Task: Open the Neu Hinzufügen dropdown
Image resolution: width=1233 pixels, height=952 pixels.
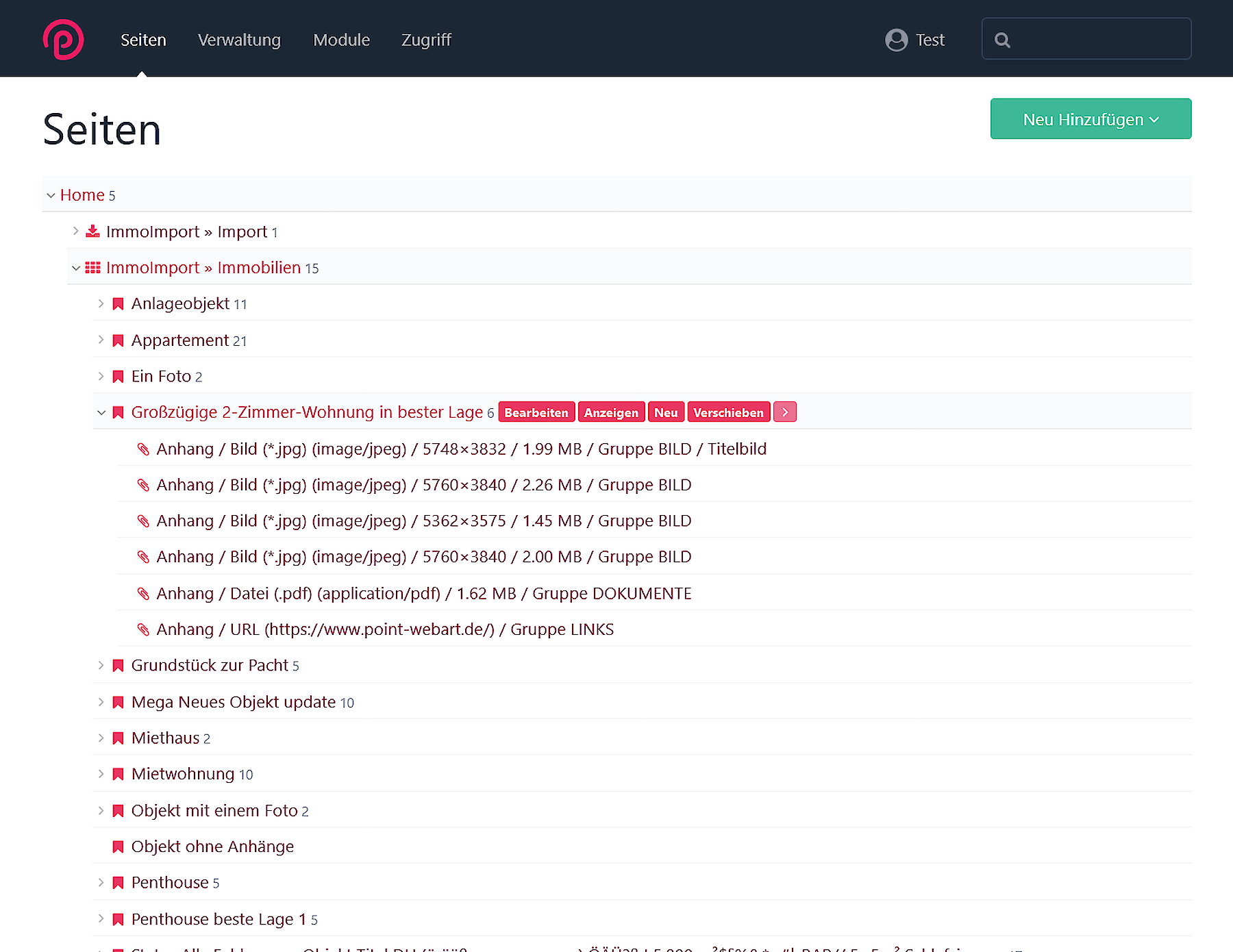Action: coord(1090,119)
